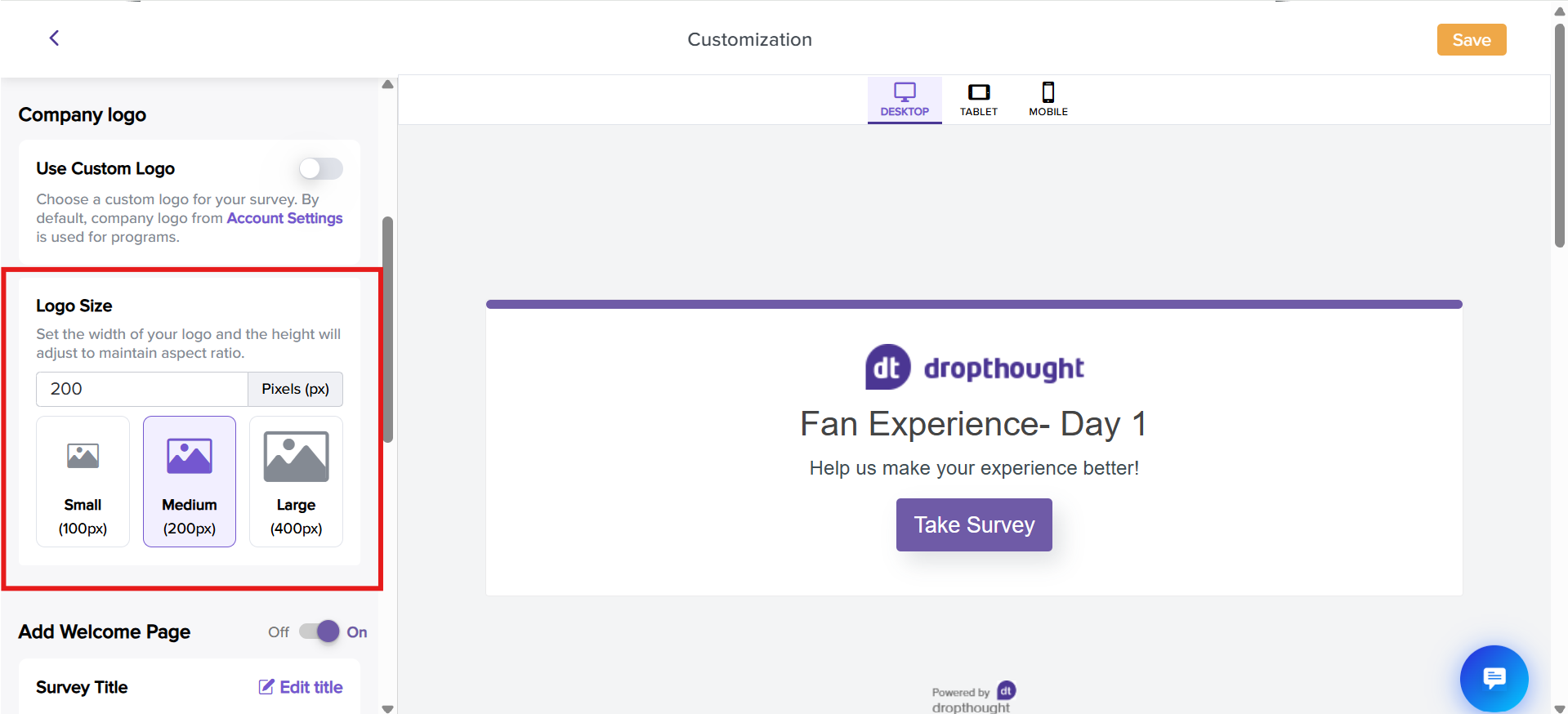
Task: Switch to Desktop preview
Action: [x=904, y=100]
